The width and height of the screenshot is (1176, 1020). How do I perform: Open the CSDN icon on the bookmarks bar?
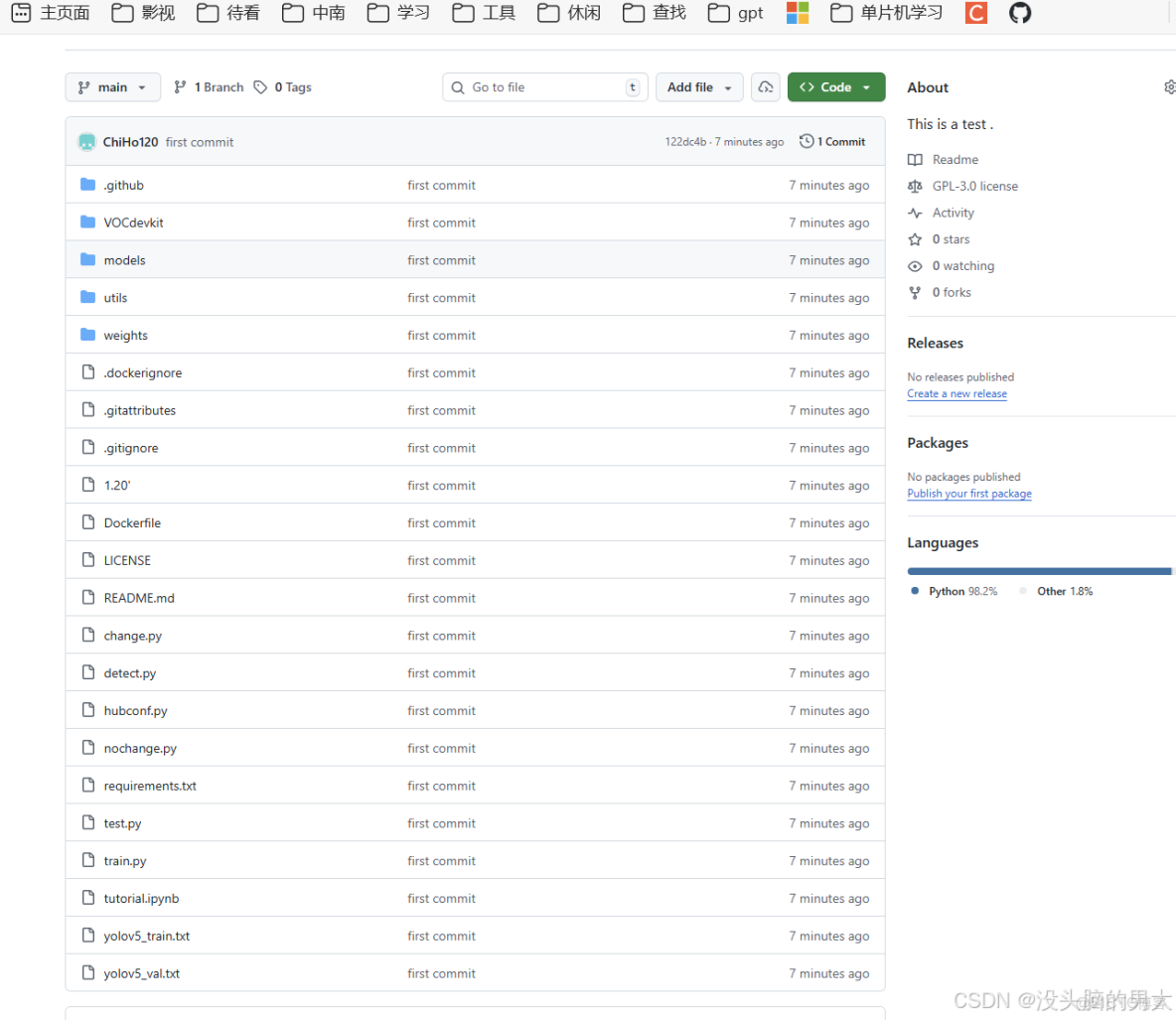(x=974, y=13)
